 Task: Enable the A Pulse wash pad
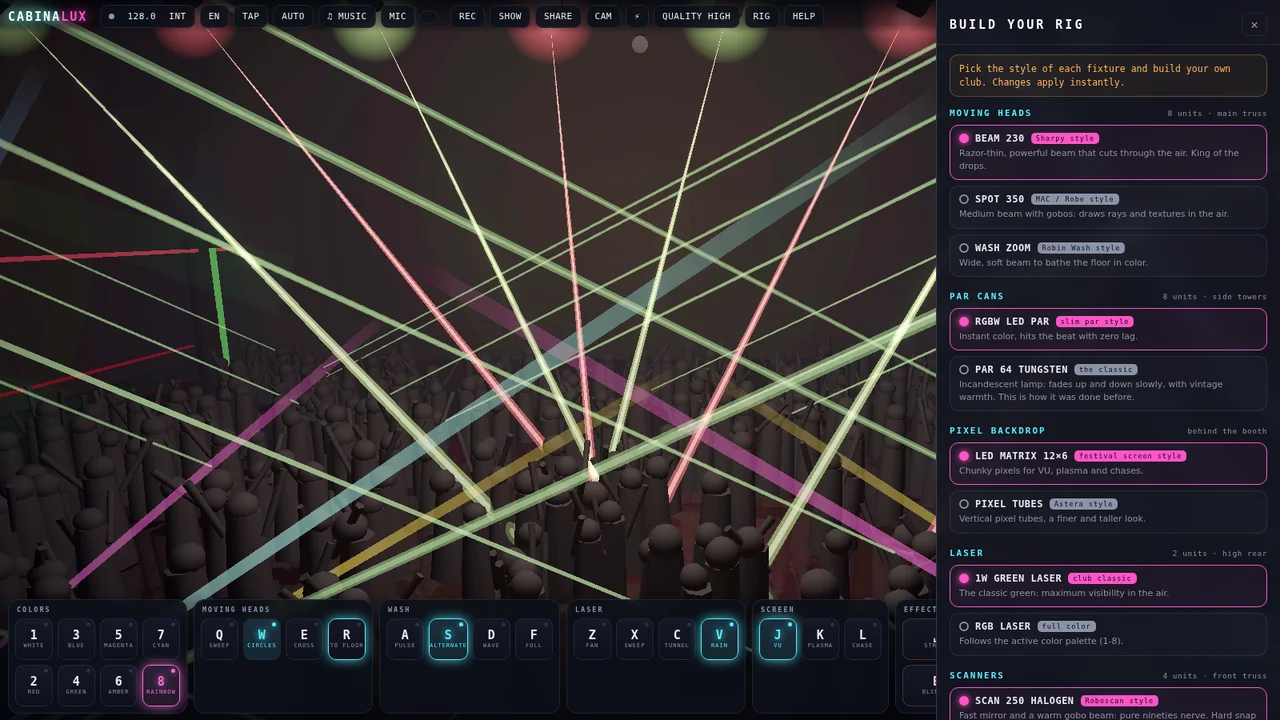coord(405,639)
